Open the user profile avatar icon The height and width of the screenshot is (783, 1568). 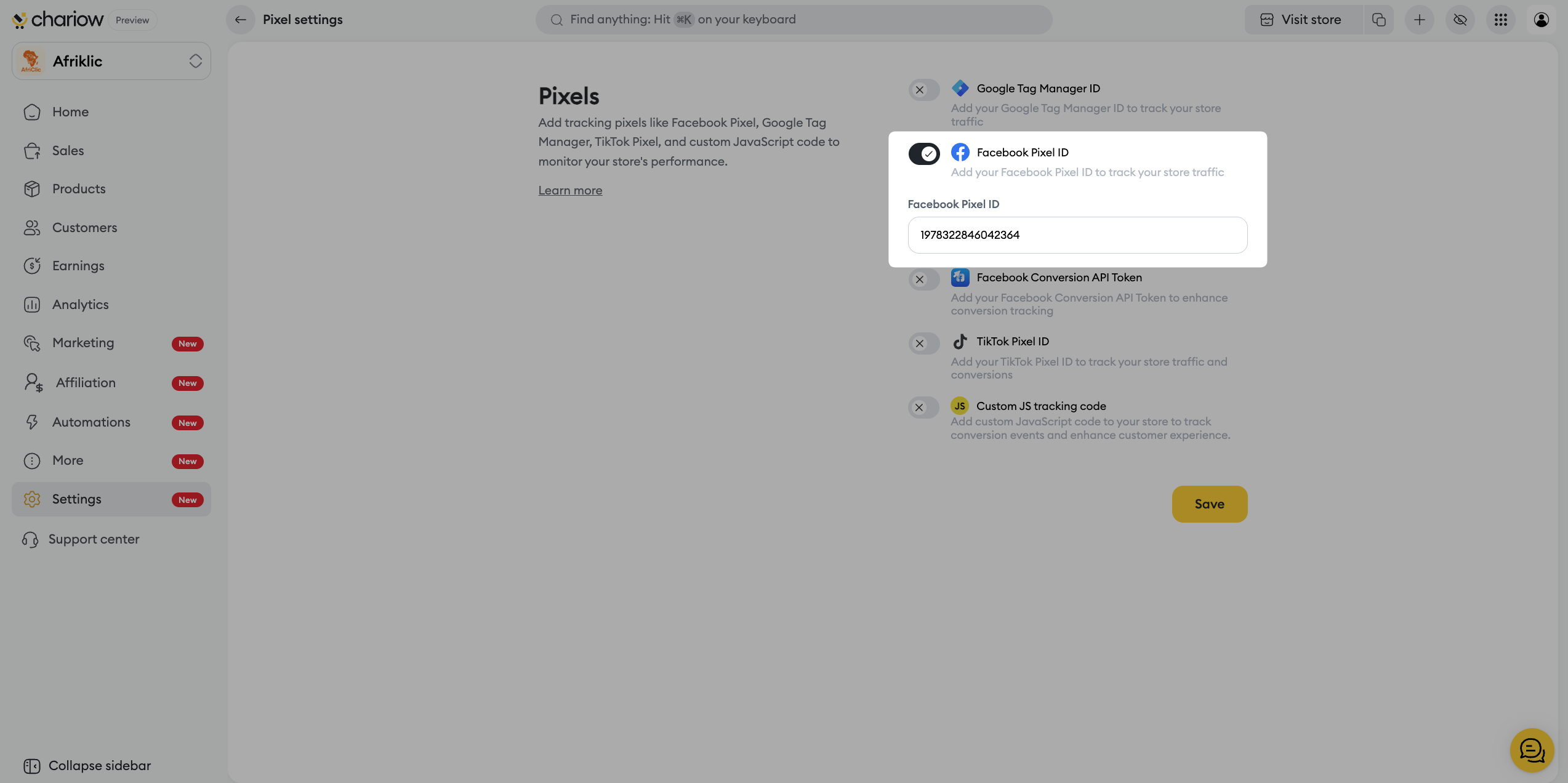1541,20
